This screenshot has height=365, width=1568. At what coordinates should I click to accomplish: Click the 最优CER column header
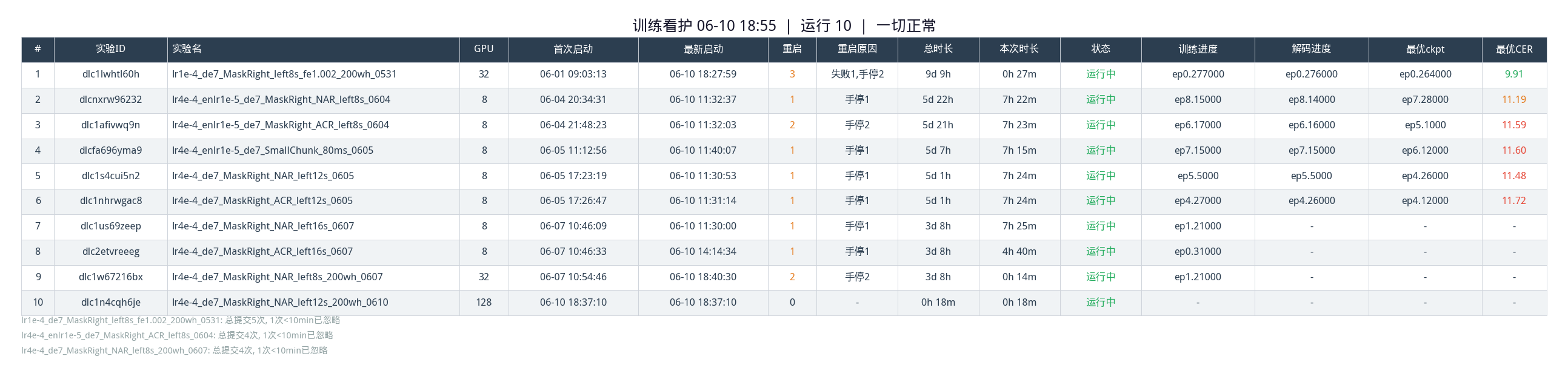(1514, 49)
